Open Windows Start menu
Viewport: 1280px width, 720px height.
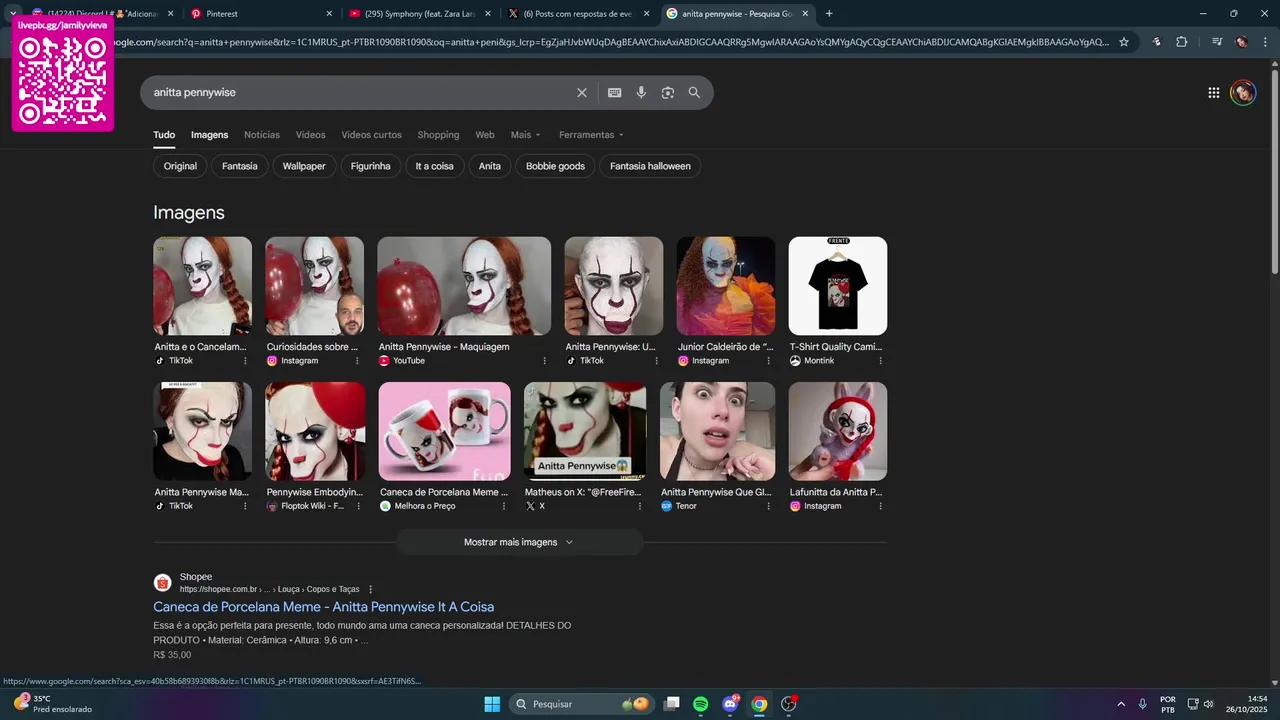492,704
